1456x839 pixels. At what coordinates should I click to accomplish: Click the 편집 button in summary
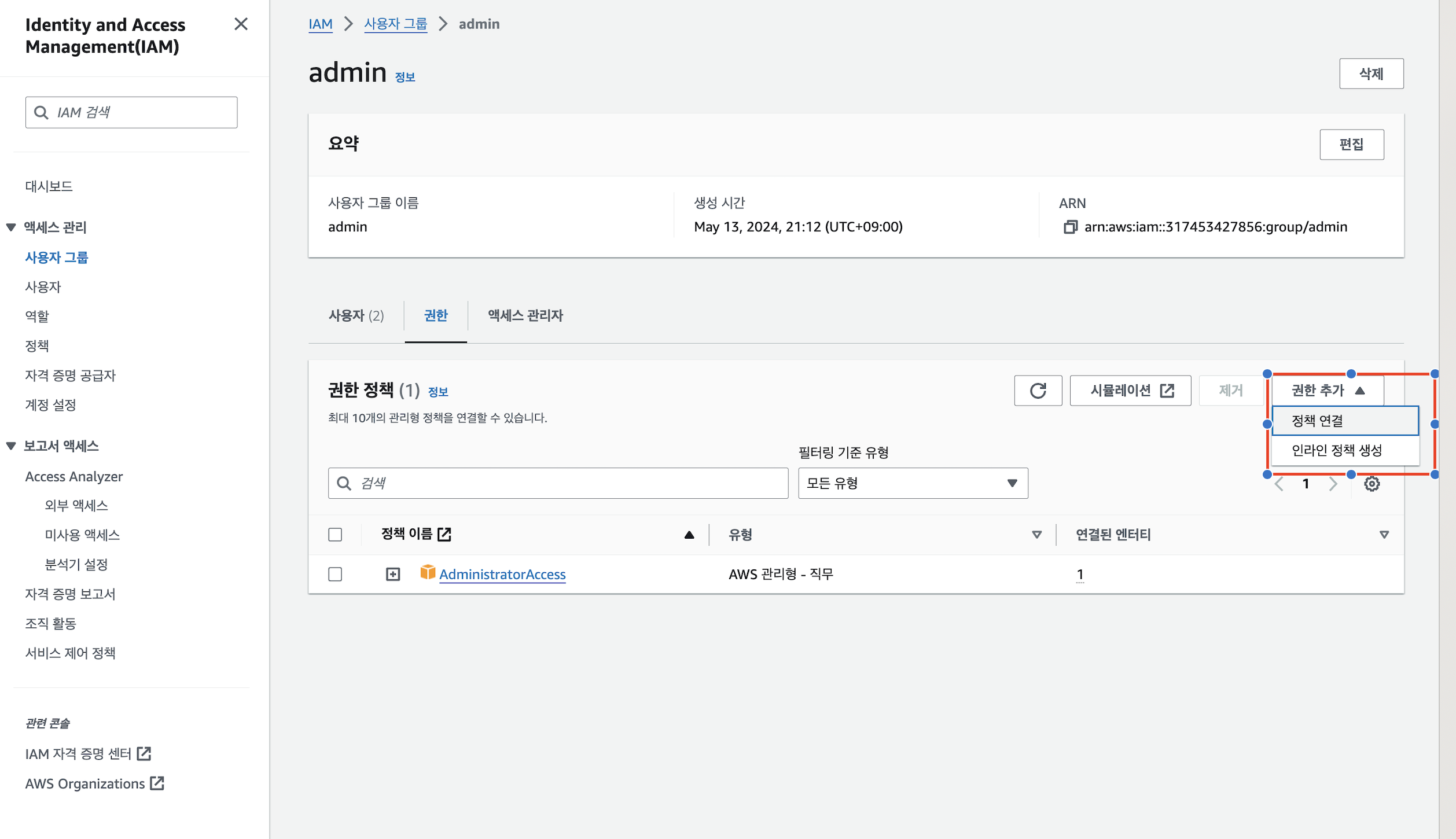(1351, 144)
